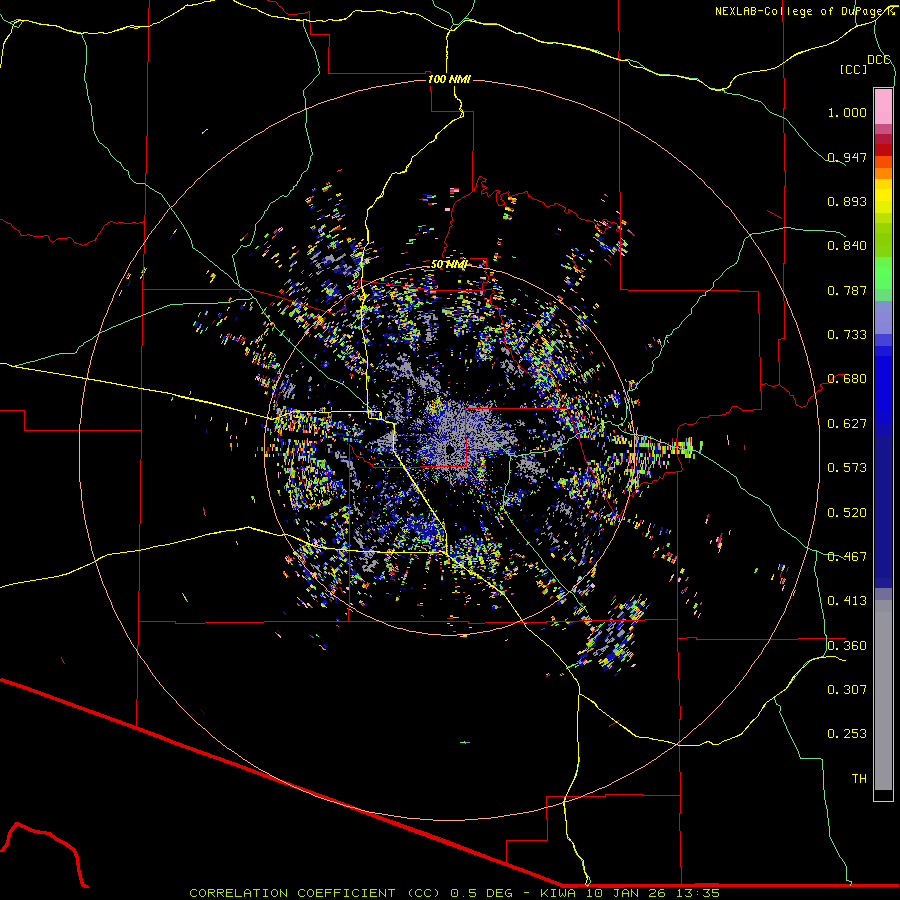This screenshot has width=900, height=900.
Task: Click the pink swatch atop the color bar
Action: click(883, 107)
